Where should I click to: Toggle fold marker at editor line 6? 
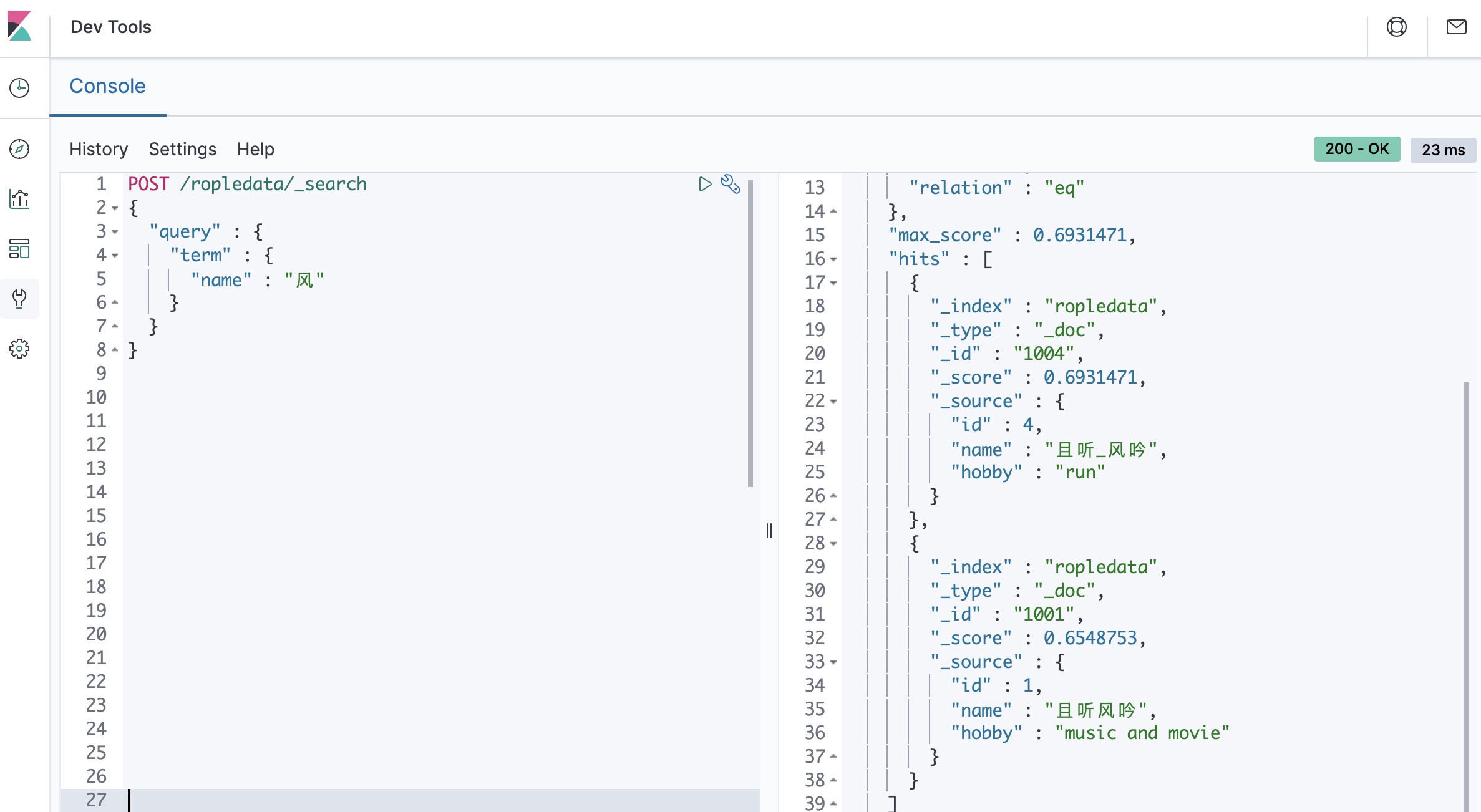point(115,303)
